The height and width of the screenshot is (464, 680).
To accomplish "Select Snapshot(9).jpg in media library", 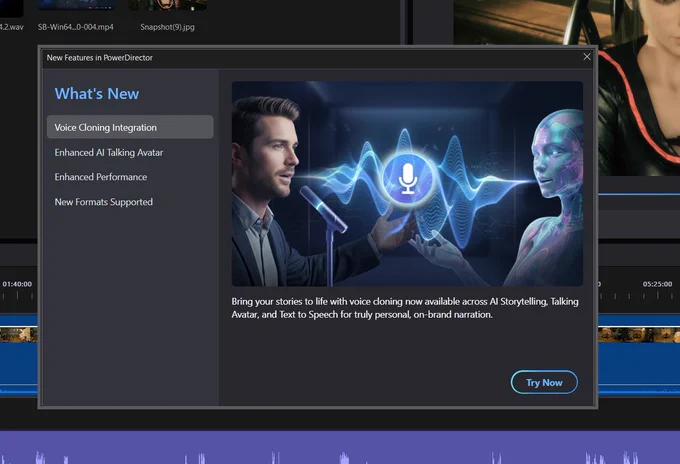I will 167,27.
